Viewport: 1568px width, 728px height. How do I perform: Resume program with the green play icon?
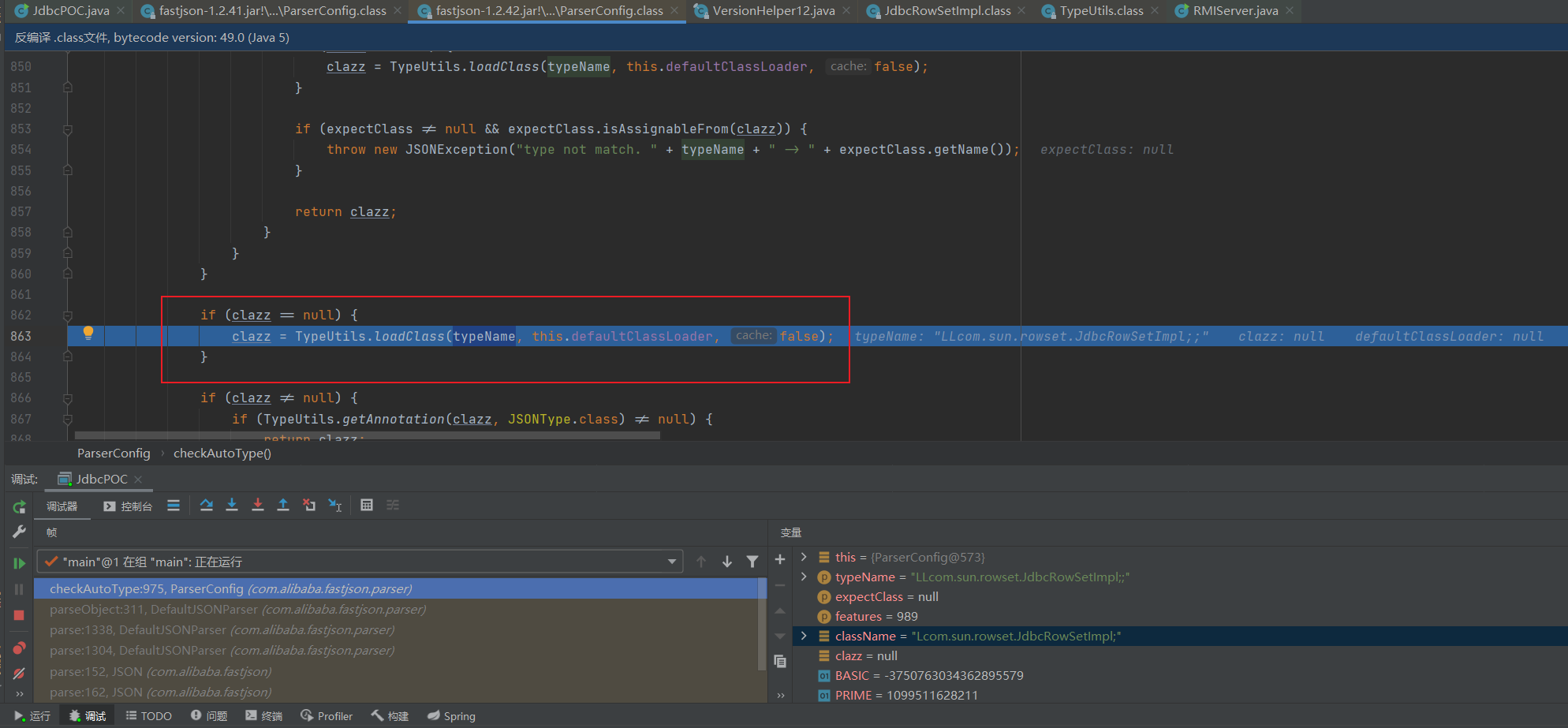pos(19,563)
